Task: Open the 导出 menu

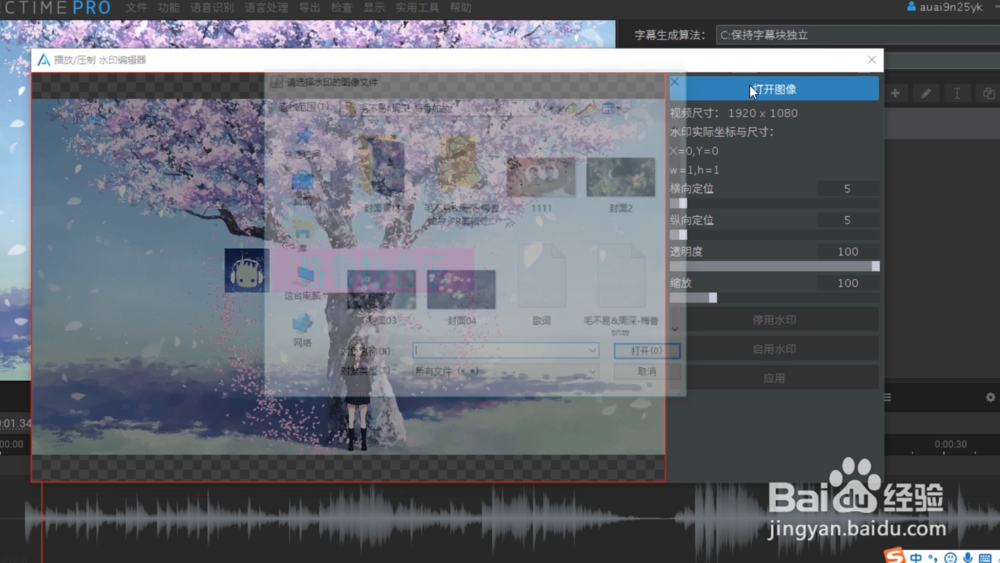Action: pyautogui.click(x=310, y=8)
